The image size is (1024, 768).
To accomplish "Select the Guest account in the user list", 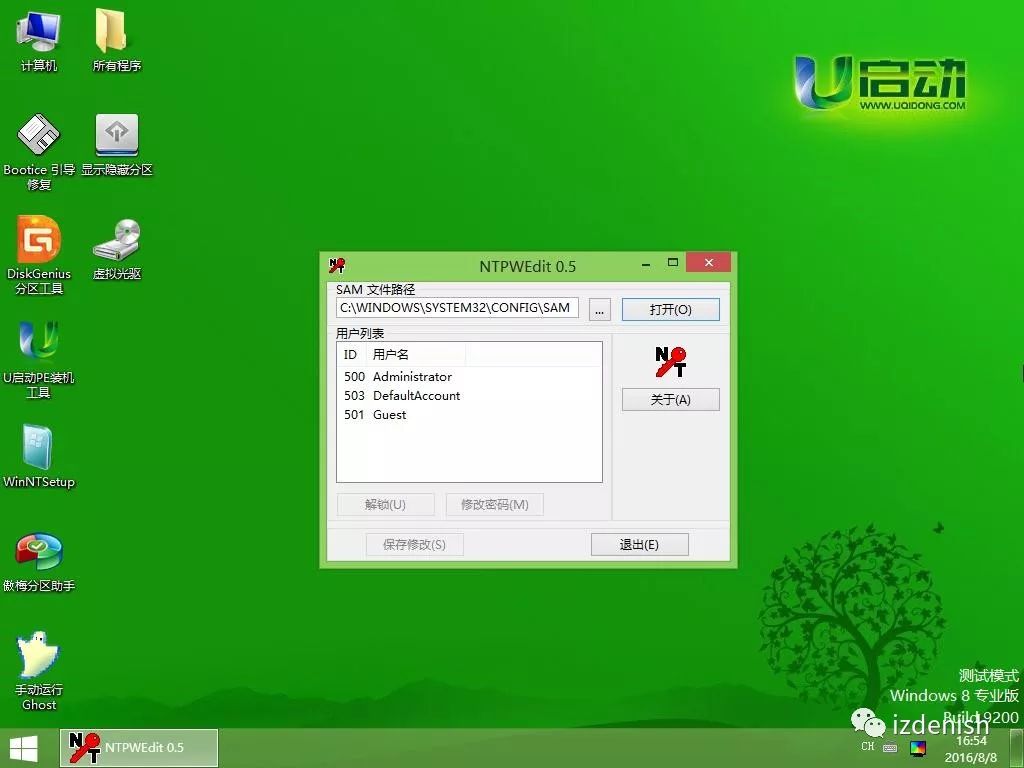I will pyautogui.click(x=390, y=414).
